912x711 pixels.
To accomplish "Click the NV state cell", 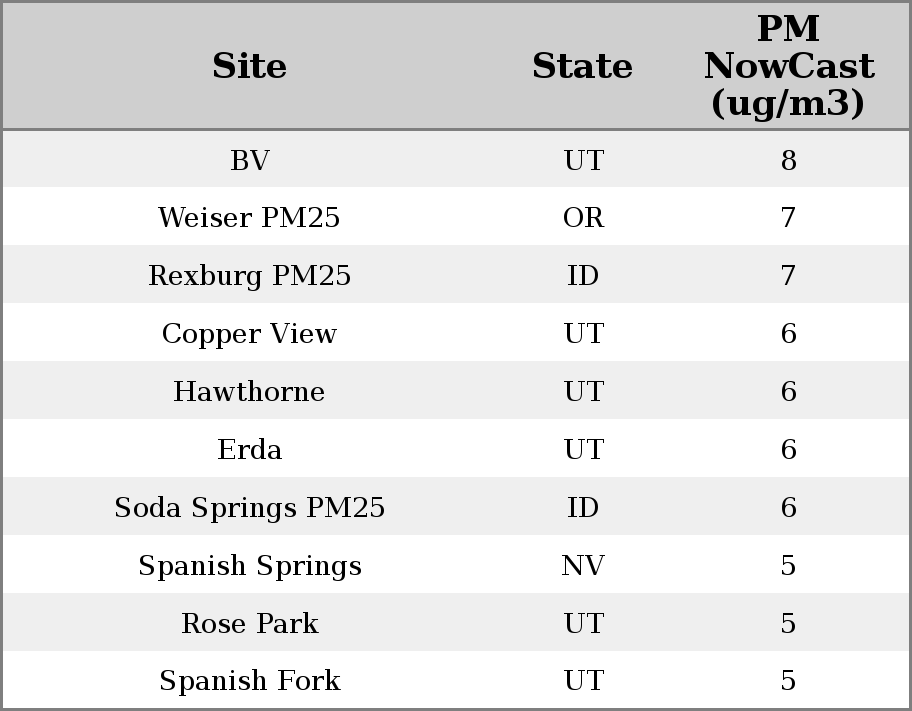I will (583, 566).
